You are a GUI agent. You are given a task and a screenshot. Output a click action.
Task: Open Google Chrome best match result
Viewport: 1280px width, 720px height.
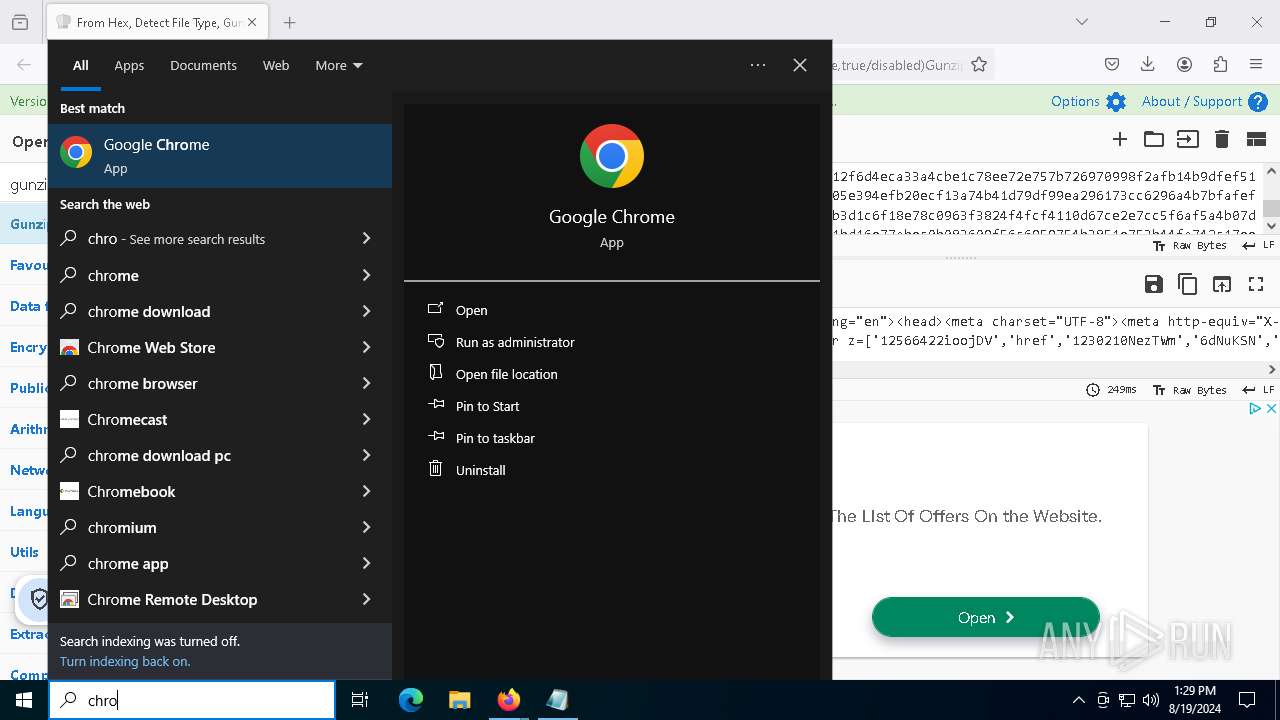coord(220,155)
